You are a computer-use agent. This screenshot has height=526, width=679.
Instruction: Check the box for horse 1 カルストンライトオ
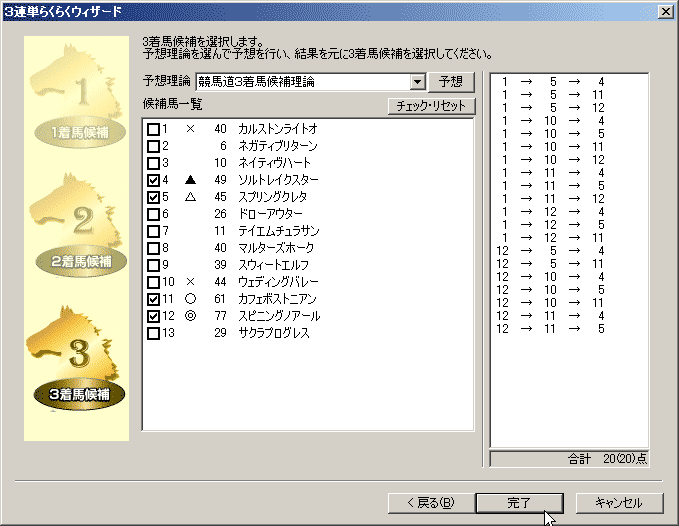pos(153,129)
